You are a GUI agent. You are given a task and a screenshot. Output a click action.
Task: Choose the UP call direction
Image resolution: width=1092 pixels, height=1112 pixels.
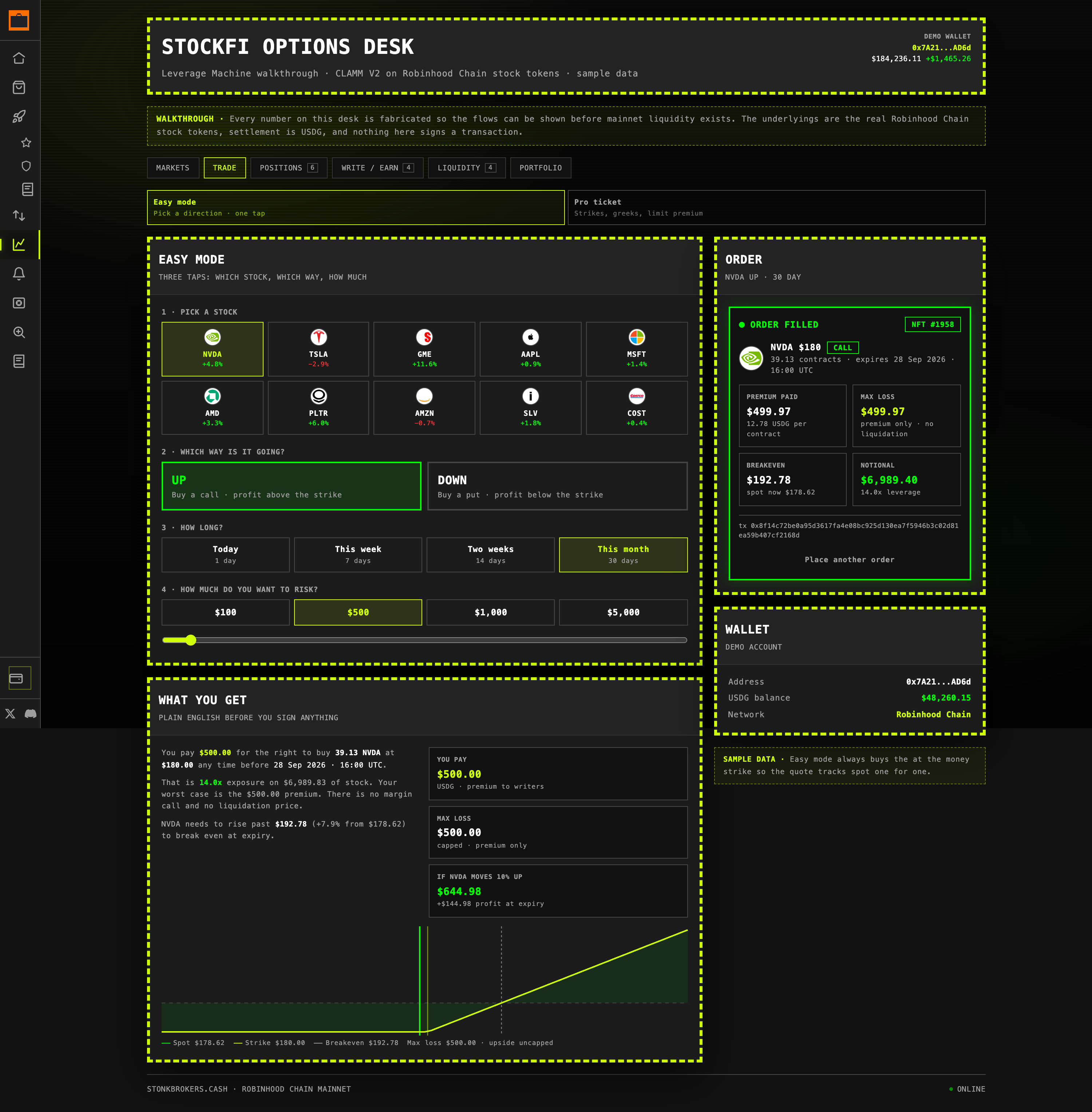pyautogui.click(x=291, y=486)
